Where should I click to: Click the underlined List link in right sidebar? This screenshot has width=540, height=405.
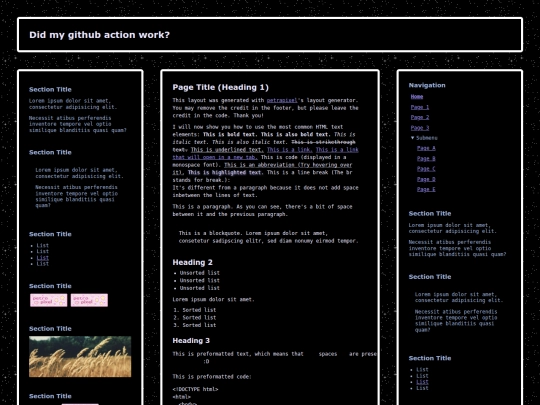(422, 382)
